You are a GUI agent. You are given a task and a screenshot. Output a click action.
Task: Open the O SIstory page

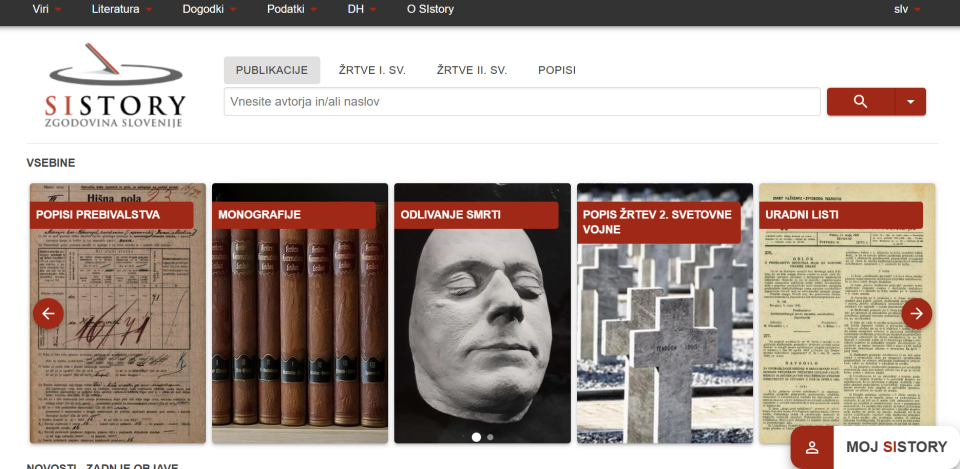click(x=430, y=9)
